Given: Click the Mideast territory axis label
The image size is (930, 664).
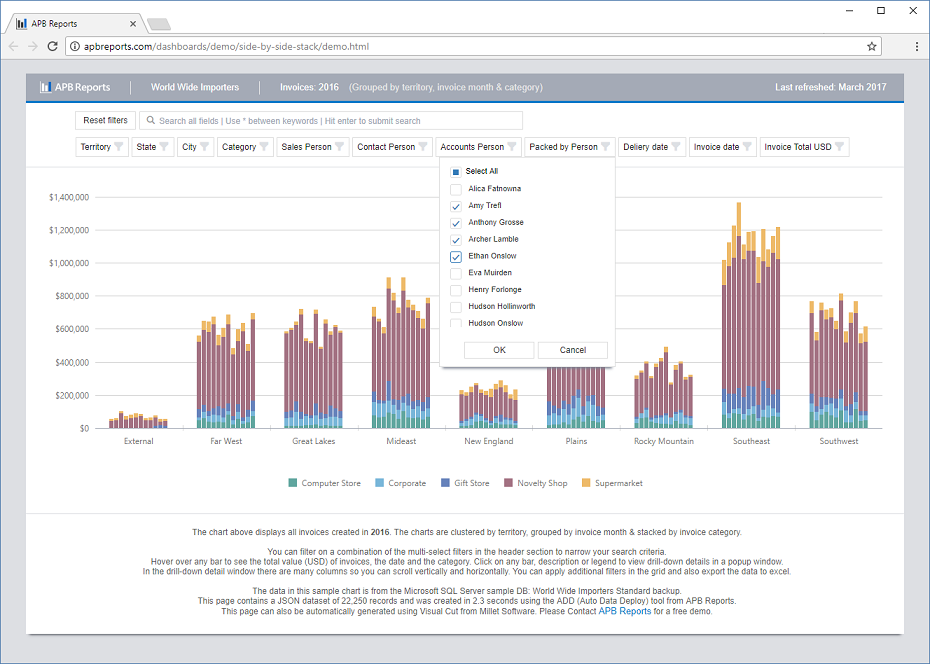Looking at the screenshot, I should tap(401, 441).
